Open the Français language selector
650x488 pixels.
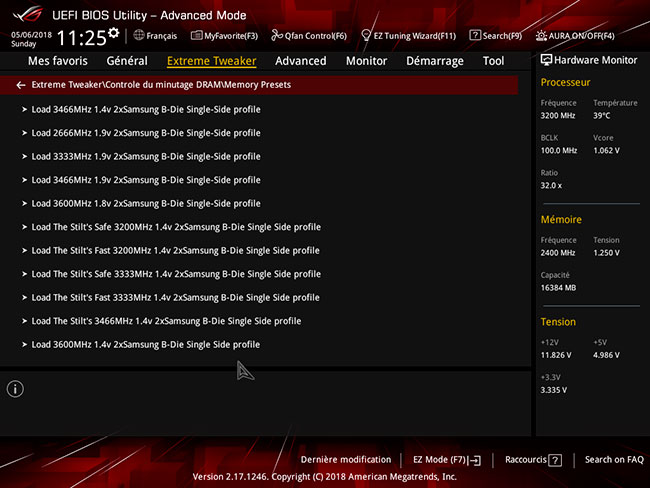155,36
